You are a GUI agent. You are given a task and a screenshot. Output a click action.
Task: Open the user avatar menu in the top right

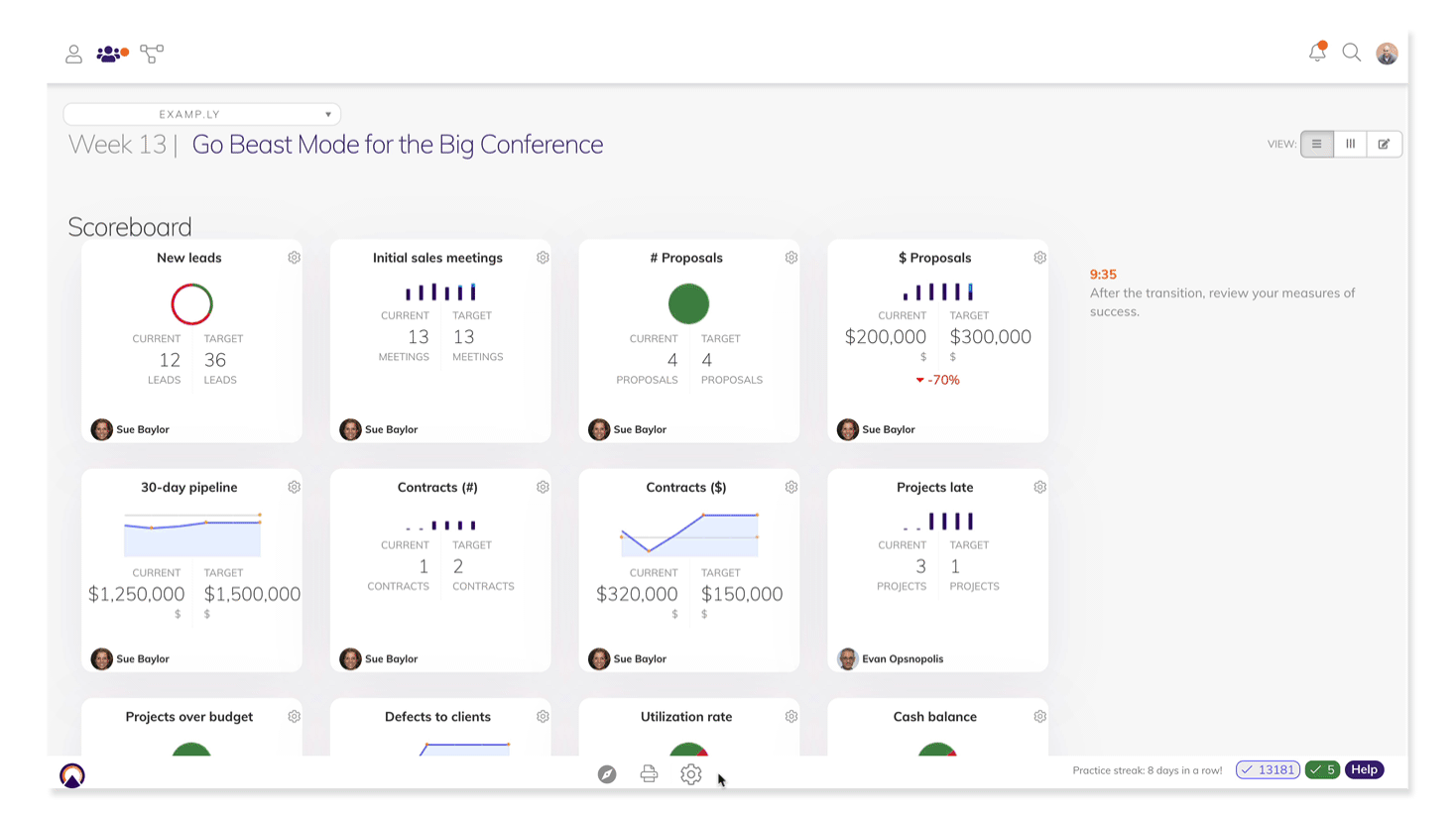pyautogui.click(x=1387, y=54)
